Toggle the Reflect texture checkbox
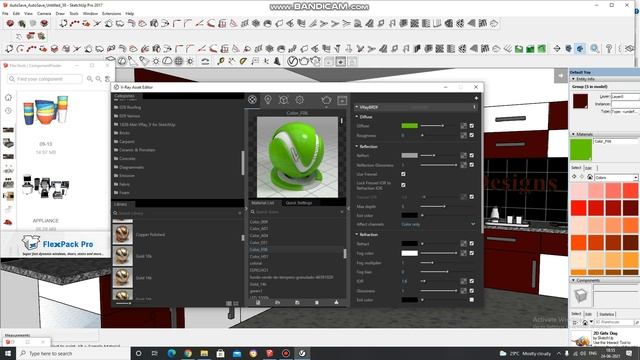Viewport: 640px width, 360px height. tap(472, 156)
